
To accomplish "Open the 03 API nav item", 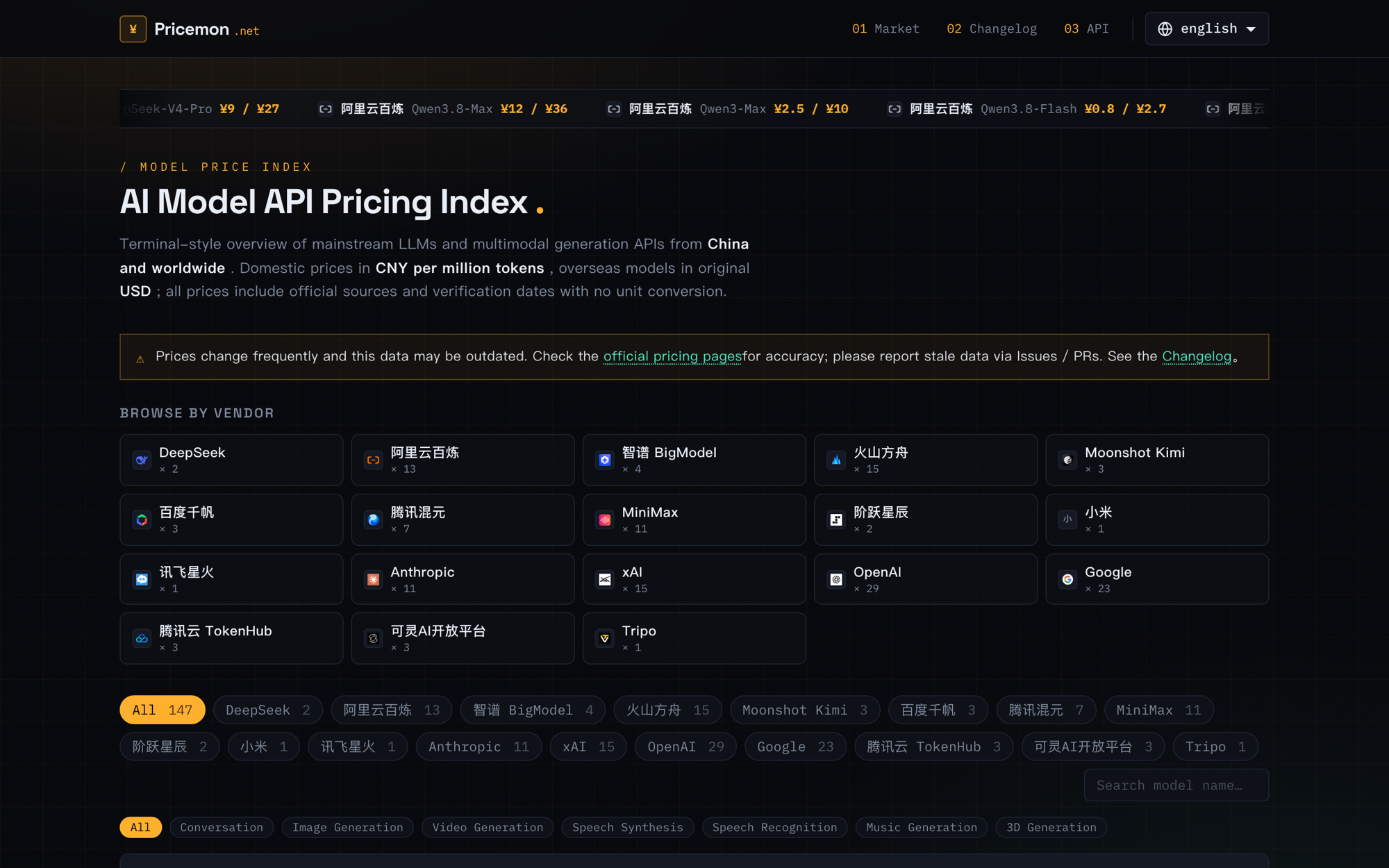I will 1086,28.
